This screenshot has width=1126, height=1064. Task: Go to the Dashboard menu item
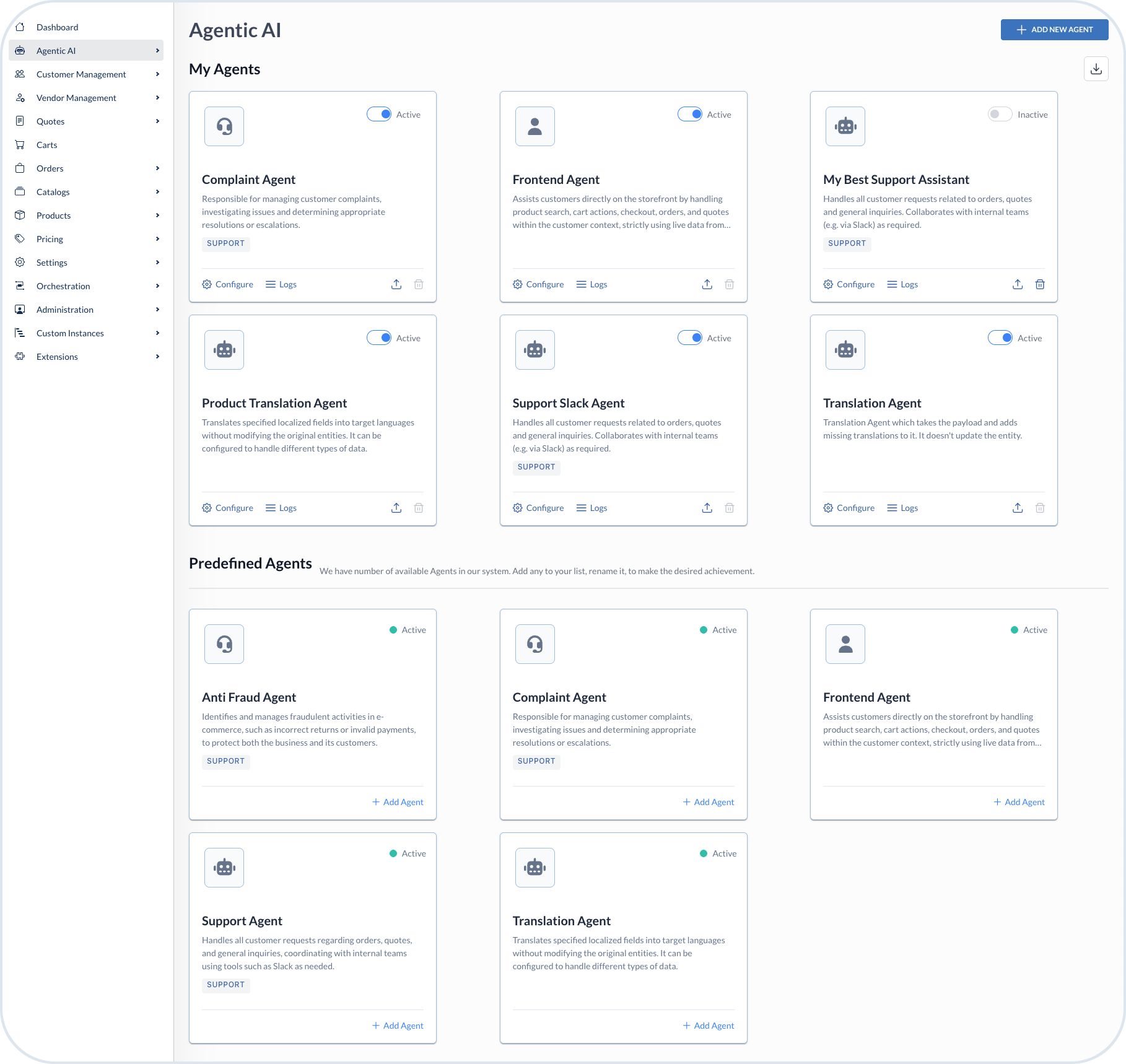pos(58,27)
